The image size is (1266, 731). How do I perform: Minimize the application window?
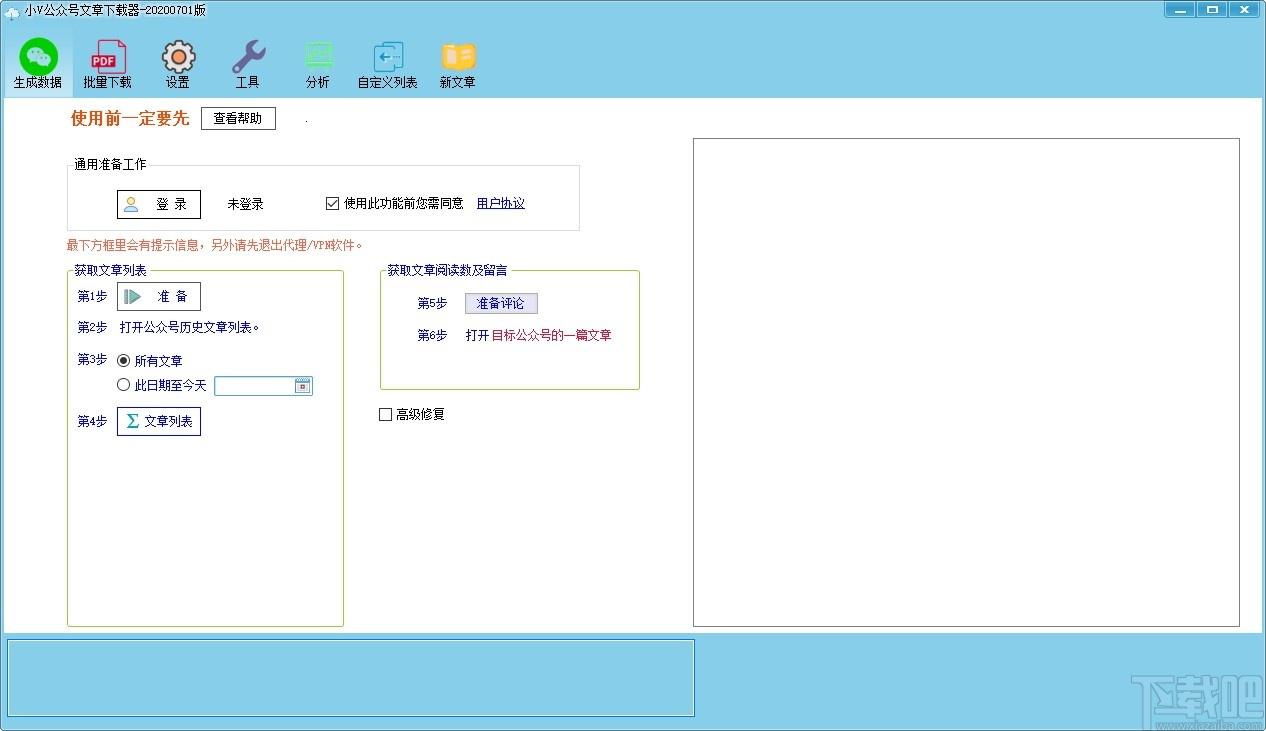[1180, 9]
